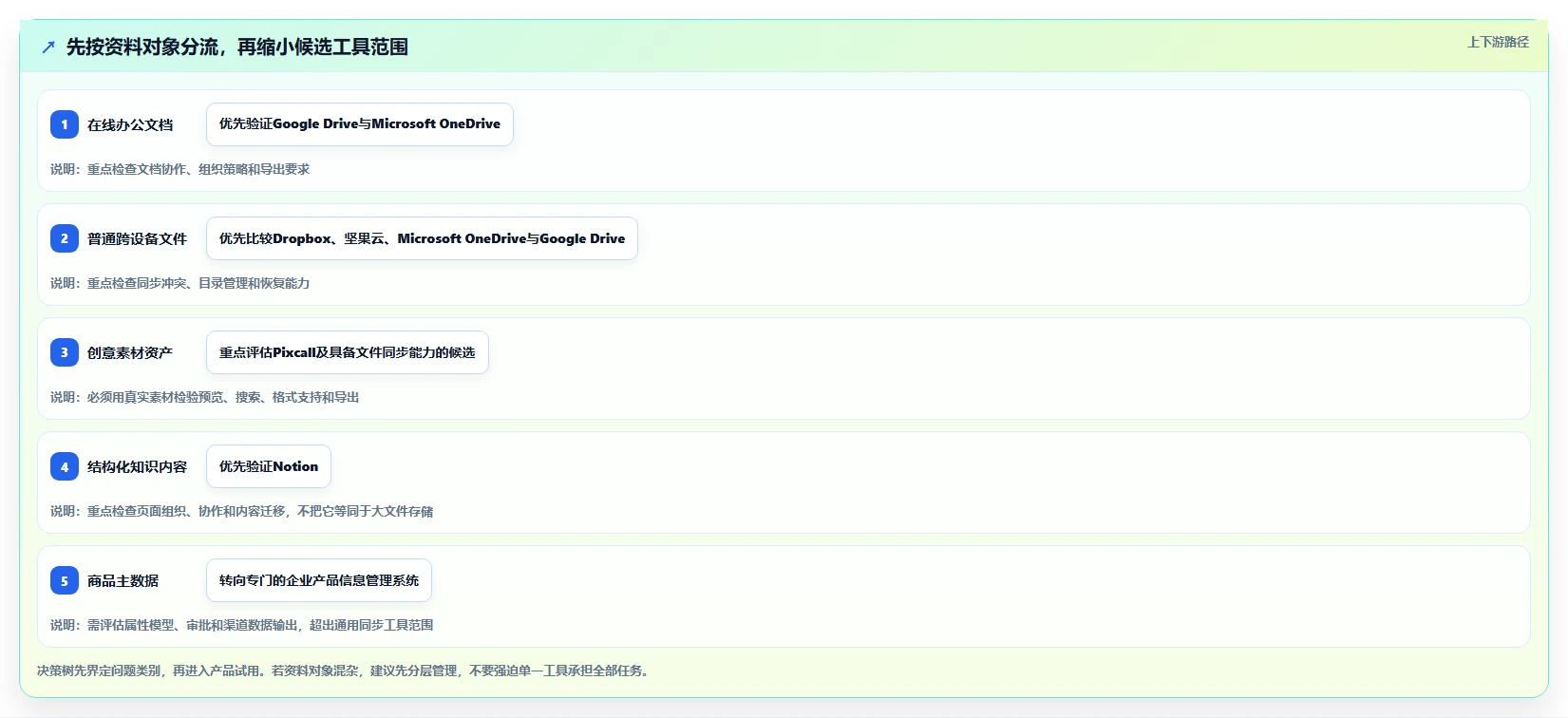Click the 上下游路径 label in the header

[x=1498, y=42]
